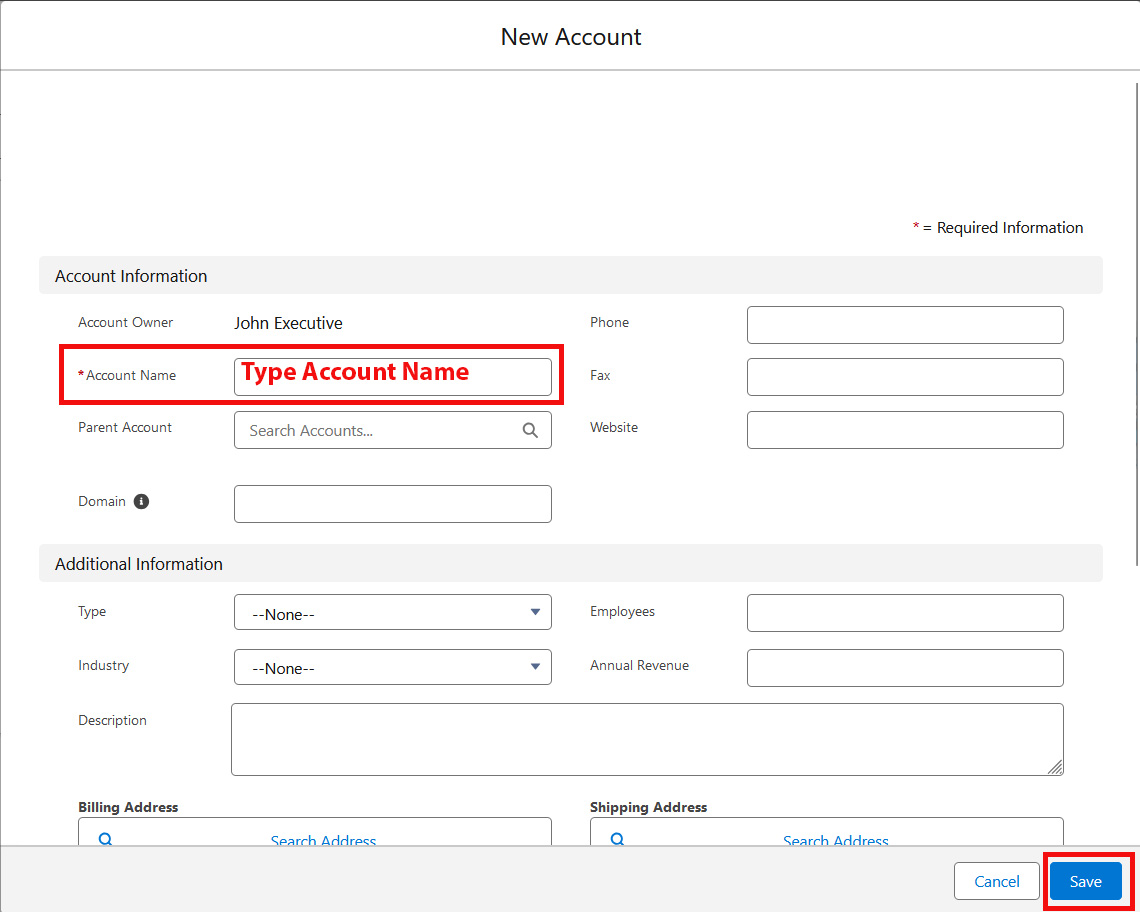Click inside the Description text area
The height and width of the screenshot is (912, 1140).
pos(646,739)
